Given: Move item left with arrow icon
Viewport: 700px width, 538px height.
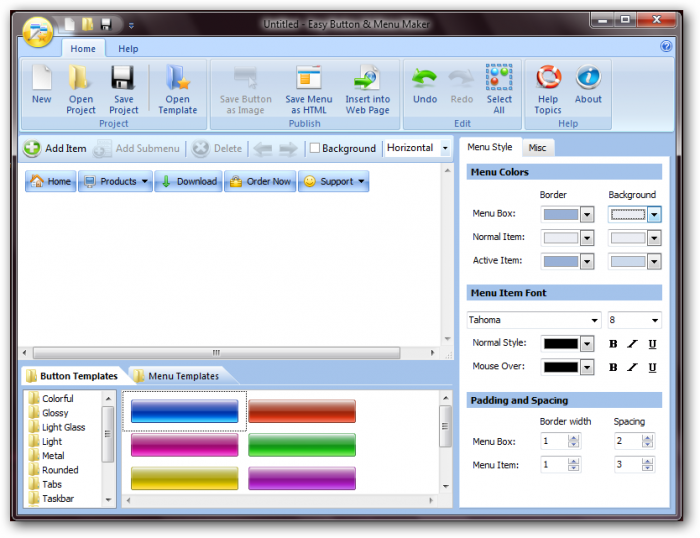Looking at the screenshot, I should (262, 149).
